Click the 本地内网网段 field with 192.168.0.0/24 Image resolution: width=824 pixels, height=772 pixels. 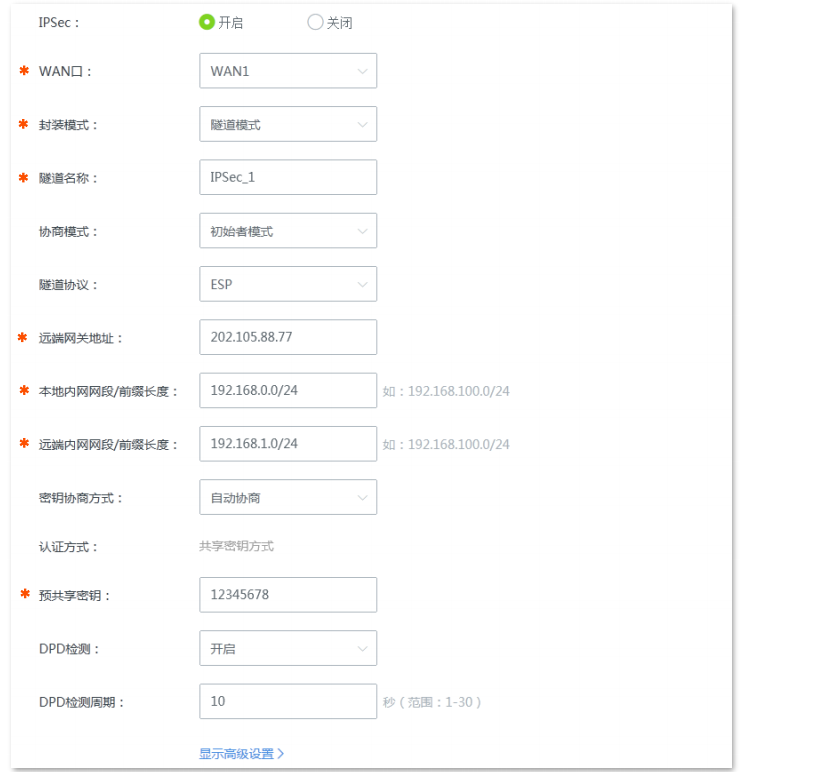click(x=288, y=390)
